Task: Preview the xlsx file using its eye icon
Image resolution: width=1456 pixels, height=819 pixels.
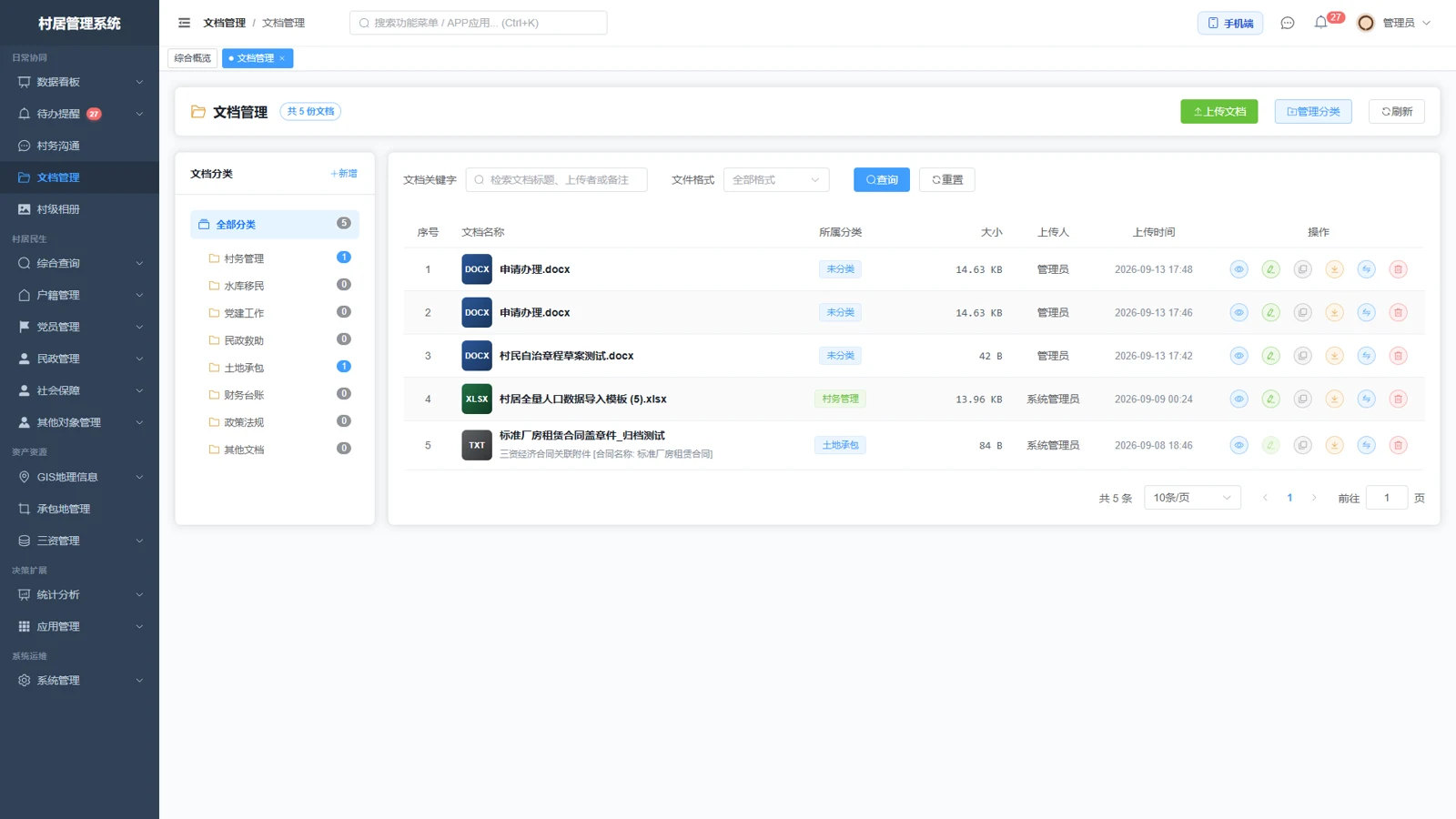Action: point(1239,399)
